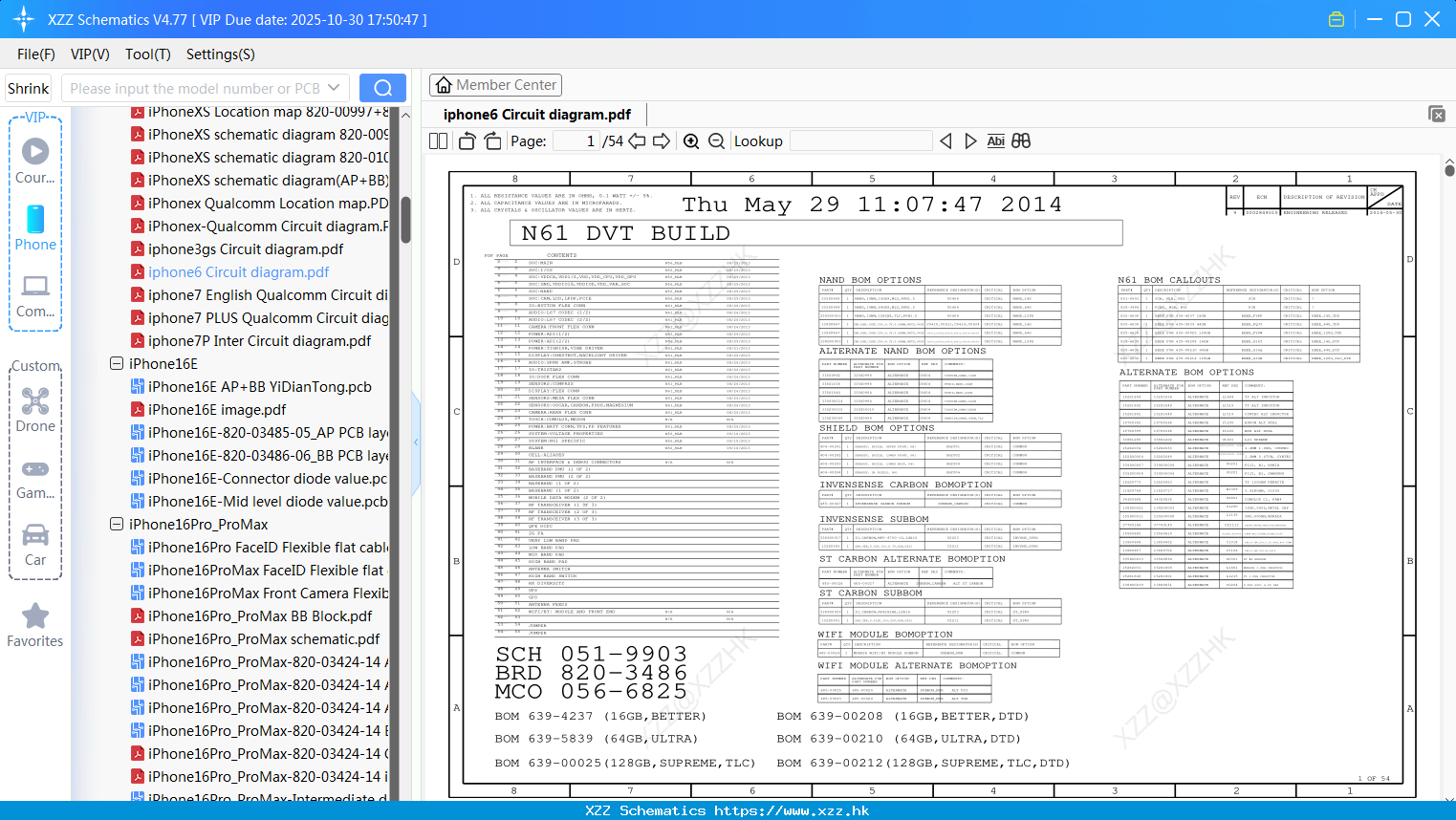Open iPhoneXS Location map file

(268, 112)
